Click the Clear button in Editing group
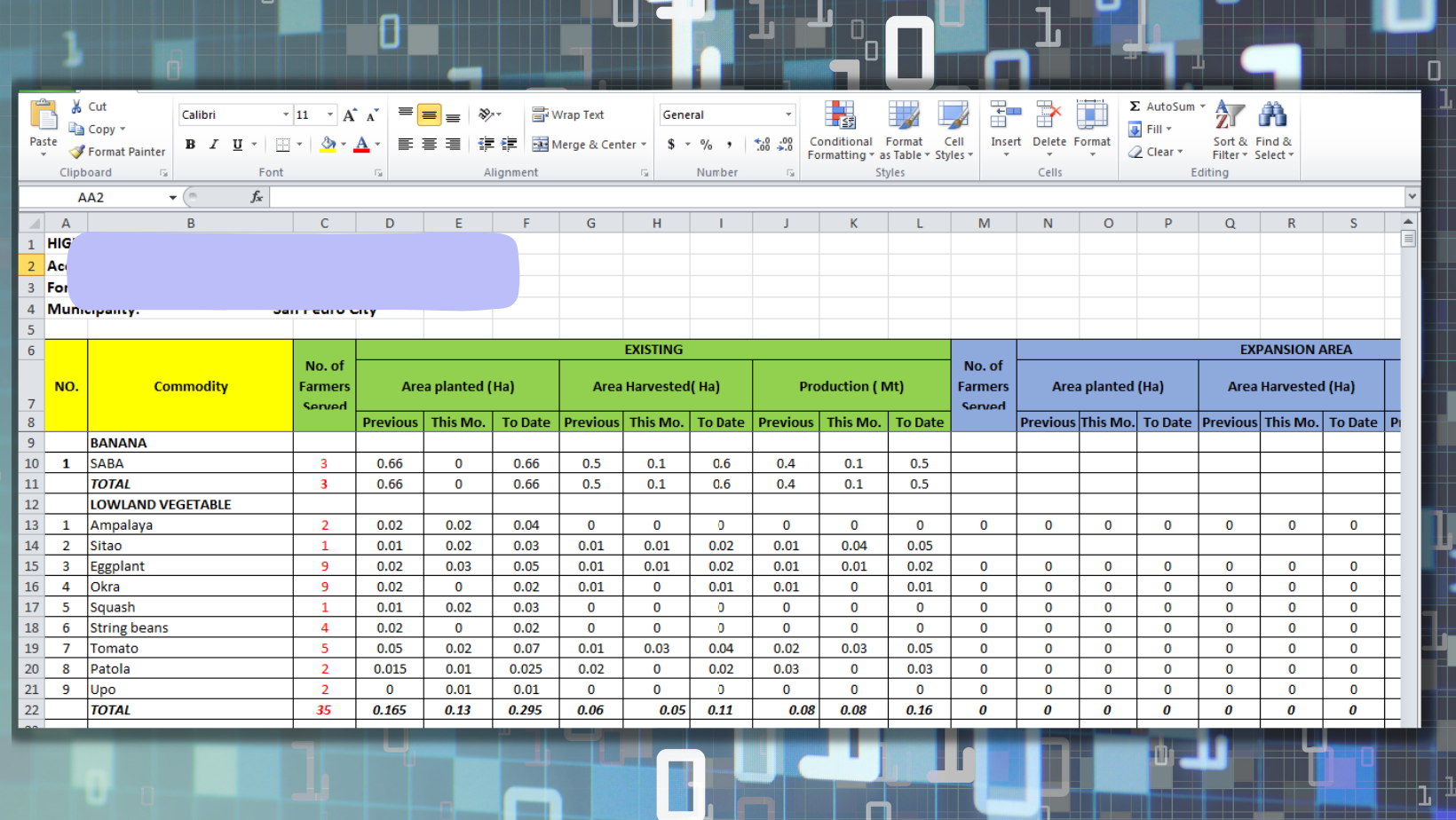1456x820 pixels. coord(1156,152)
